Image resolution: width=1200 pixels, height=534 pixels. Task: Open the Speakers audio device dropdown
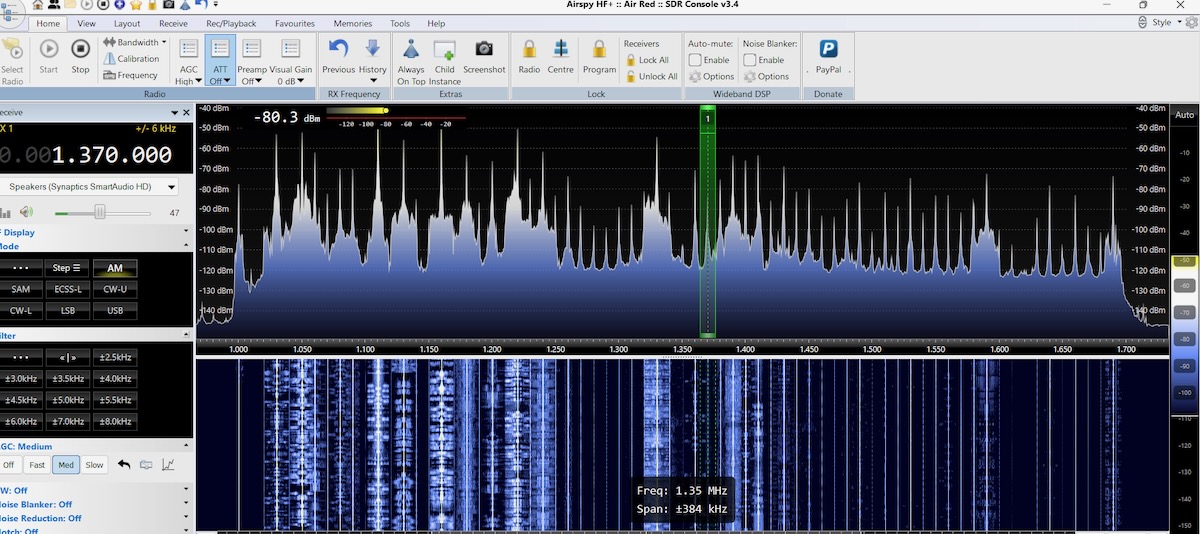(x=172, y=187)
